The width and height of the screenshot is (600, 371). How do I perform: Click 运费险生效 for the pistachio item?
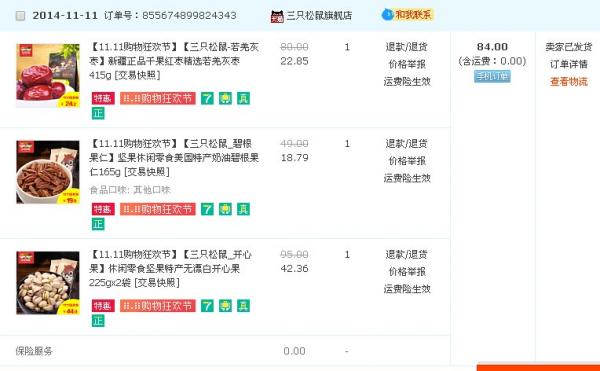[407, 289]
